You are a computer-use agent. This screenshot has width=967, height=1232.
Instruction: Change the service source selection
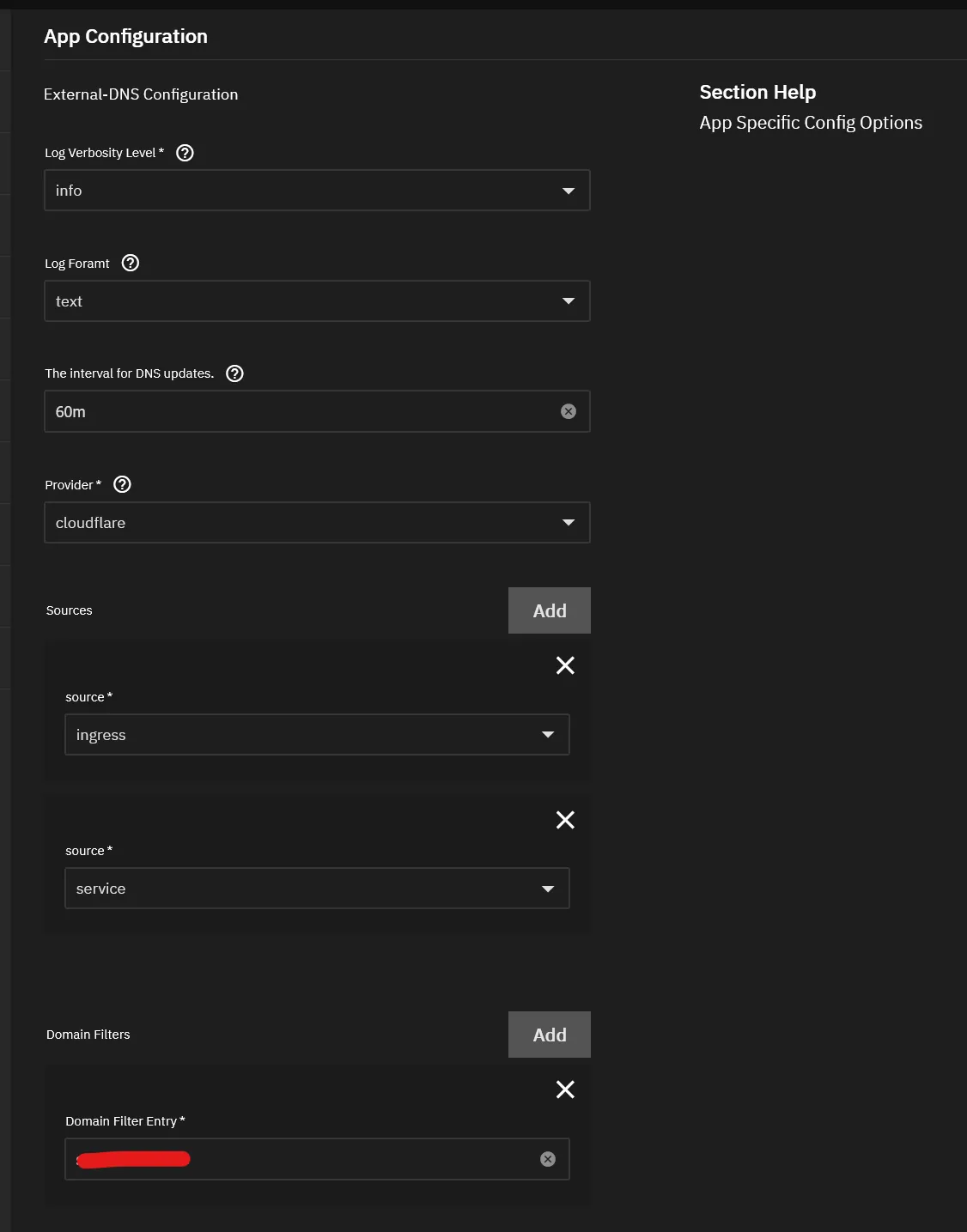click(548, 888)
